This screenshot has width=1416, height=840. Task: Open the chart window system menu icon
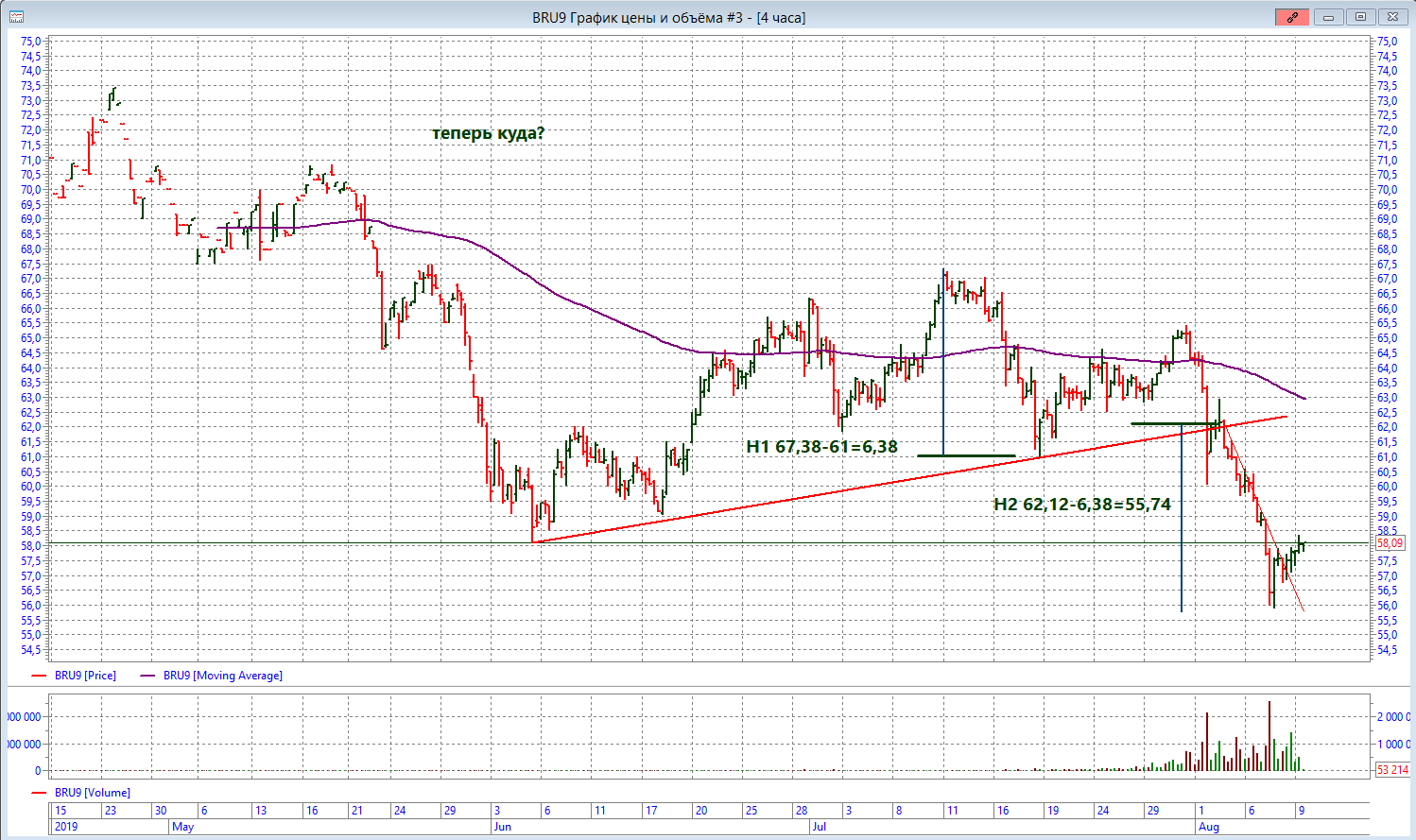click(16, 17)
